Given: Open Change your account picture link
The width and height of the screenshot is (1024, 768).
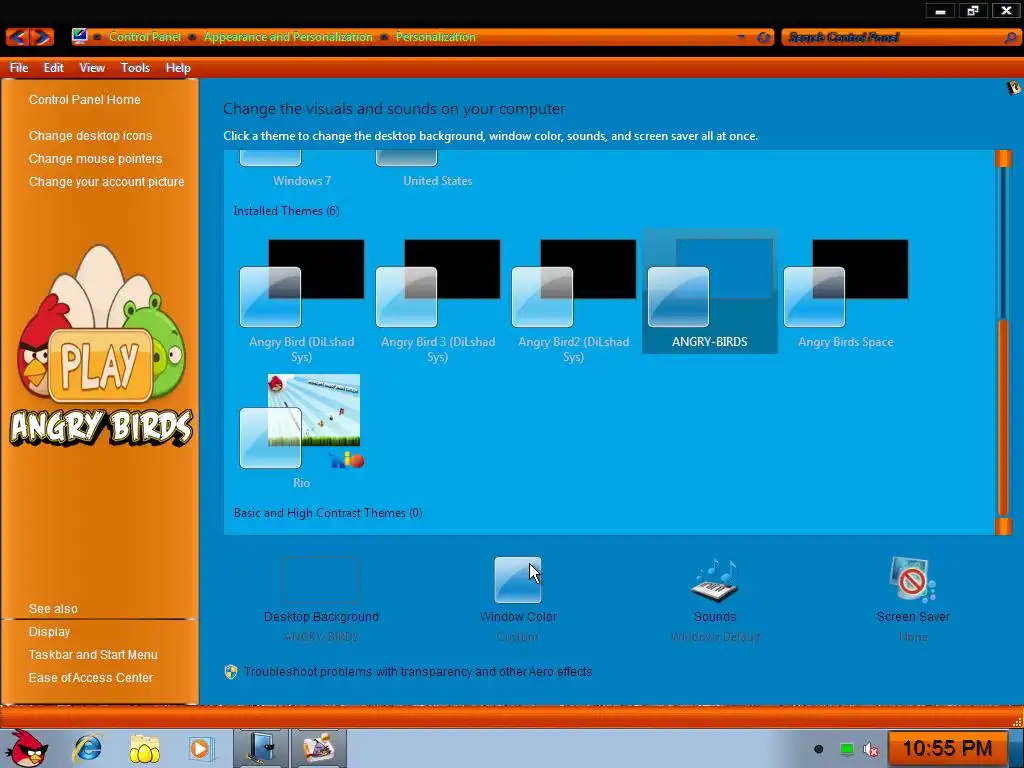Looking at the screenshot, I should (x=106, y=182).
